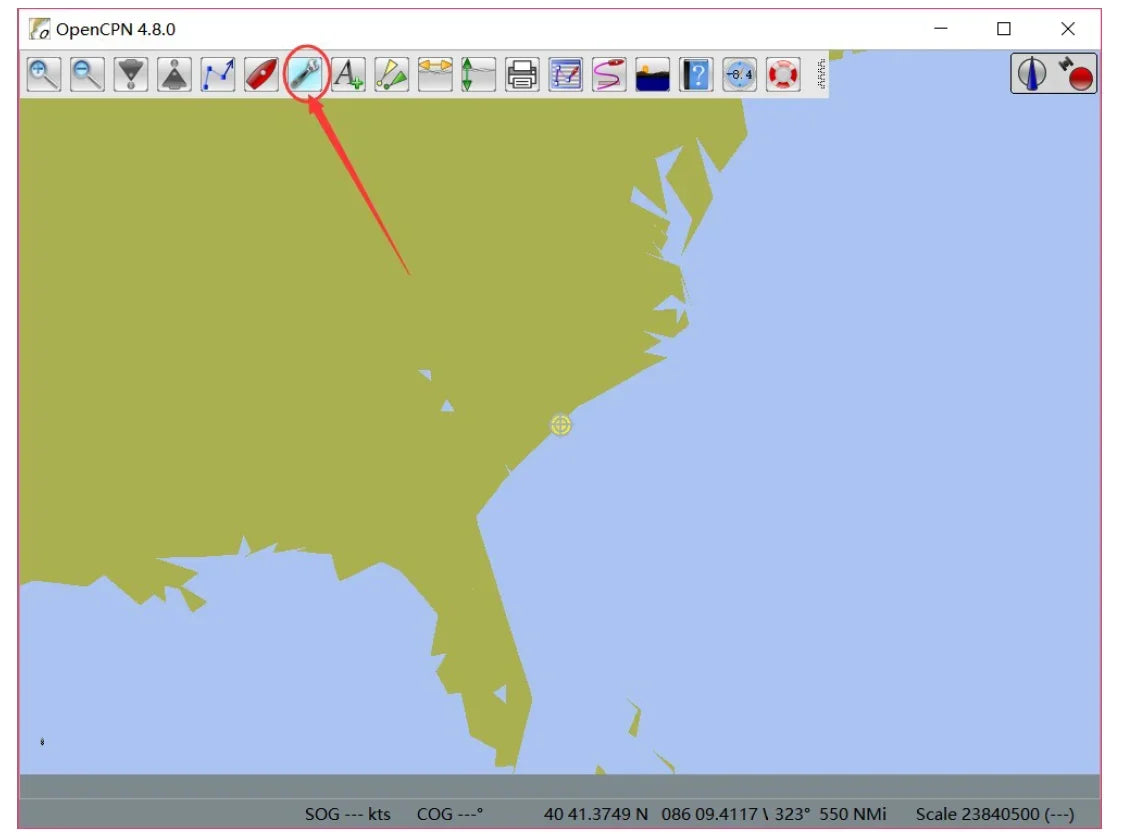Screen dimensions: 1124x836
Task: Change the color scheme day/night icon
Action: pyautogui.click(x=652, y=74)
